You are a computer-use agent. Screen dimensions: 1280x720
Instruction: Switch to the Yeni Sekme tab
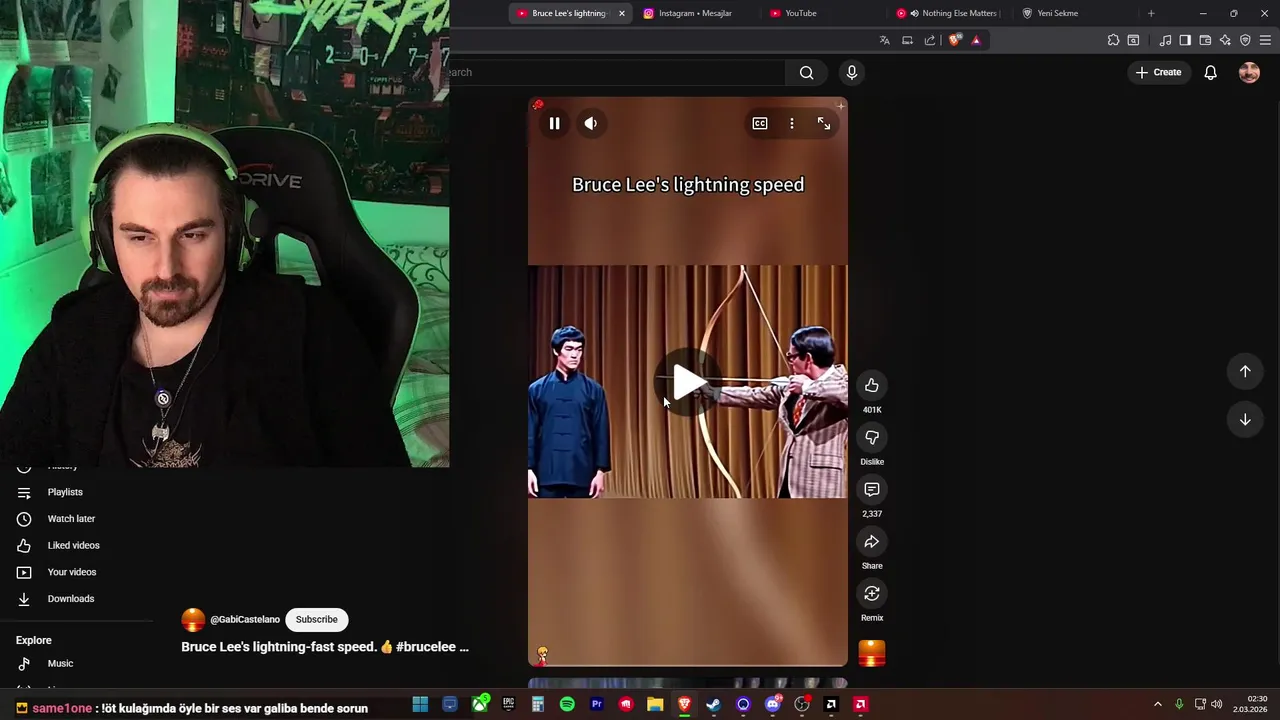(x=1058, y=13)
